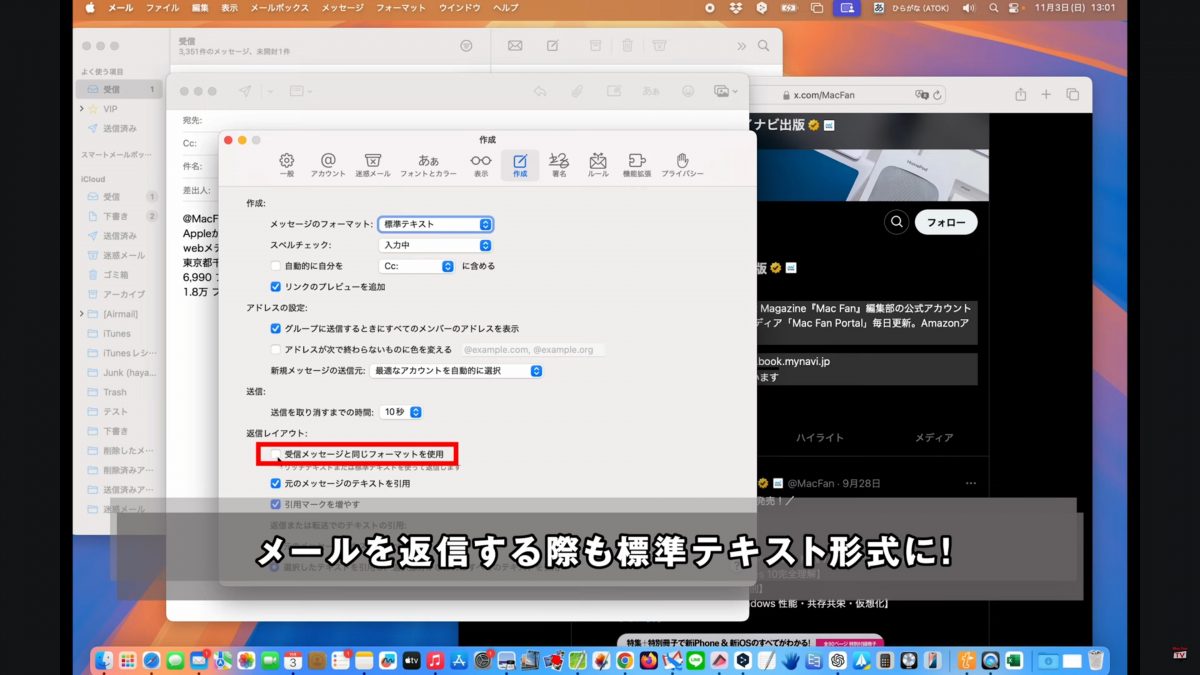
Task: Open the ファイル menu in menu bar
Action: [x=163, y=8]
